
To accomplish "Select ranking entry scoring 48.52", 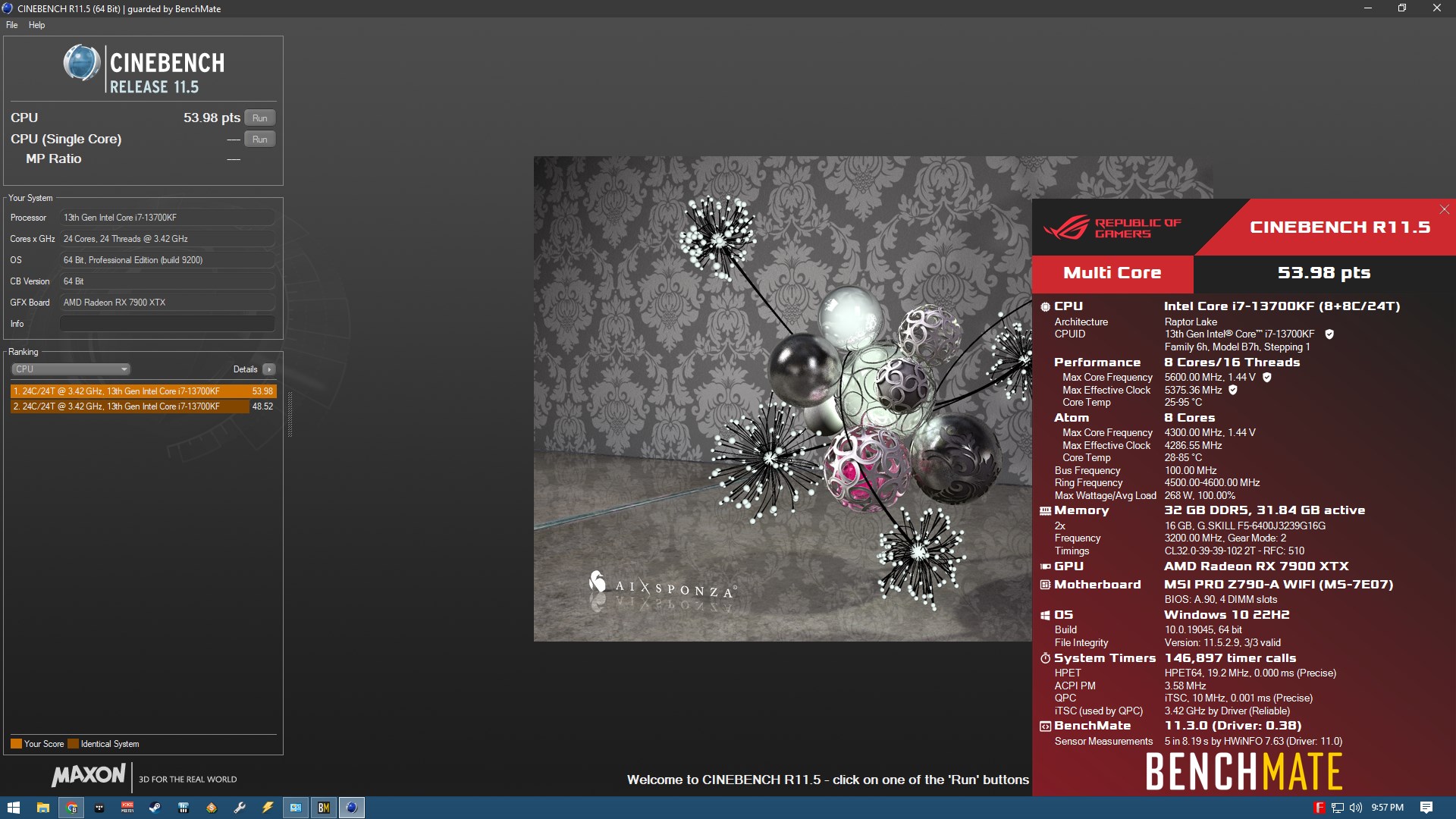I will [143, 406].
